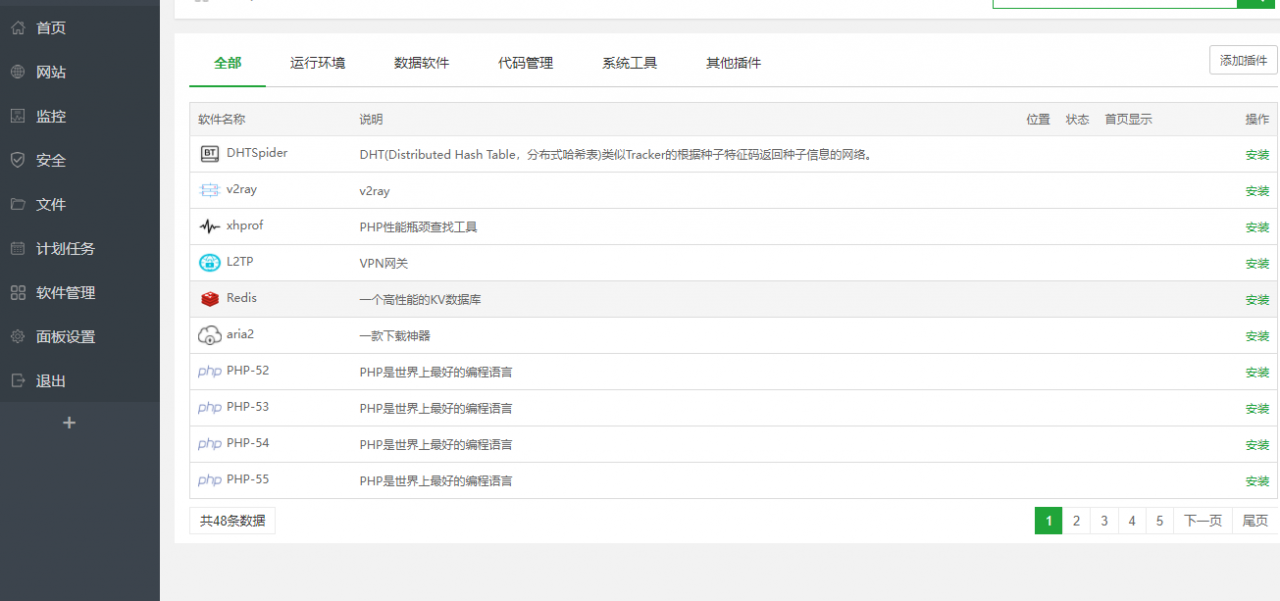Click the xhprof description PHP性能瓶颈查找工具
1280x601 pixels.
click(x=418, y=227)
